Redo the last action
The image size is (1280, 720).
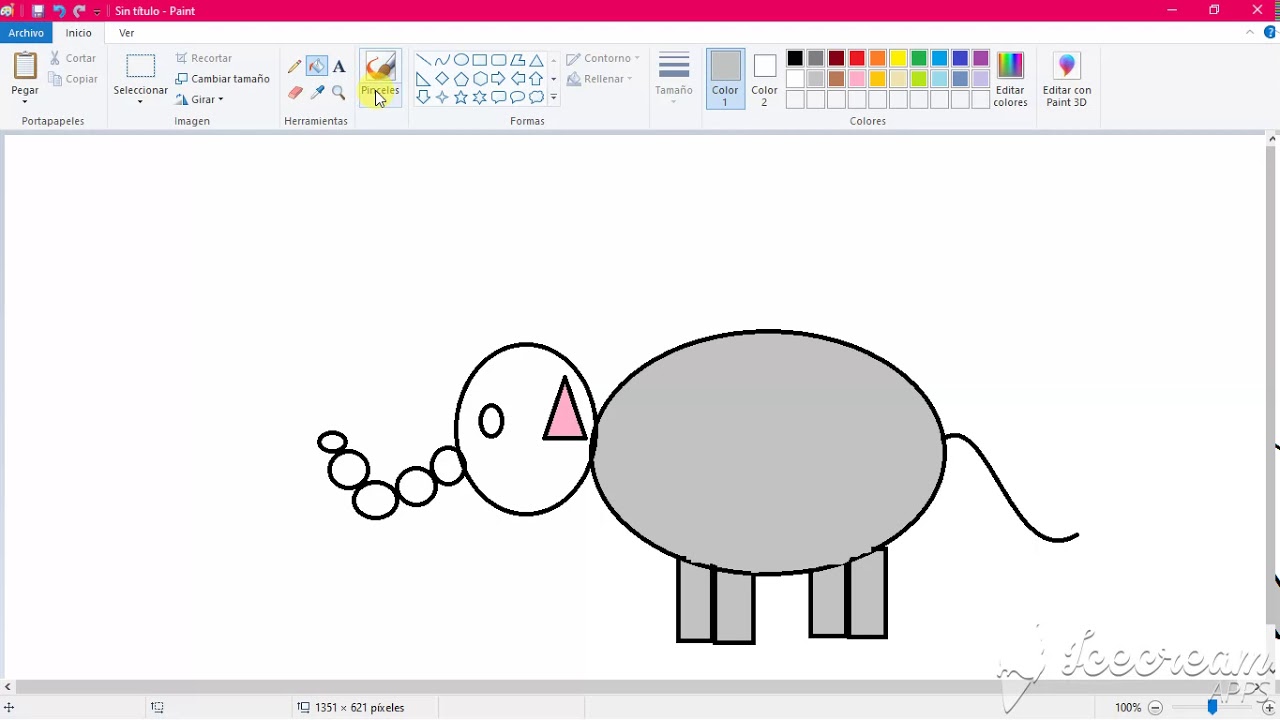tap(79, 11)
